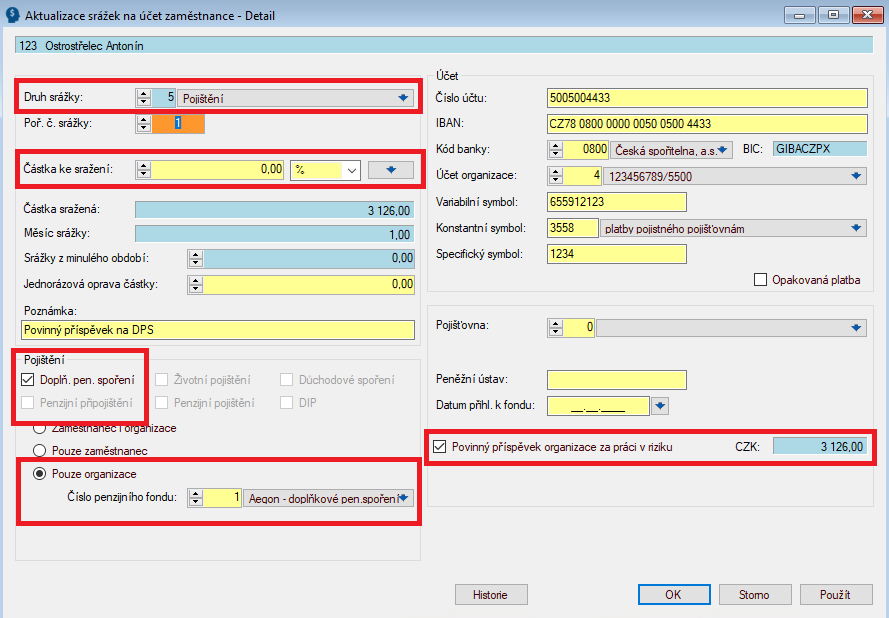This screenshot has width=889, height=618.
Task: Click the Historie button
Action: (489, 594)
